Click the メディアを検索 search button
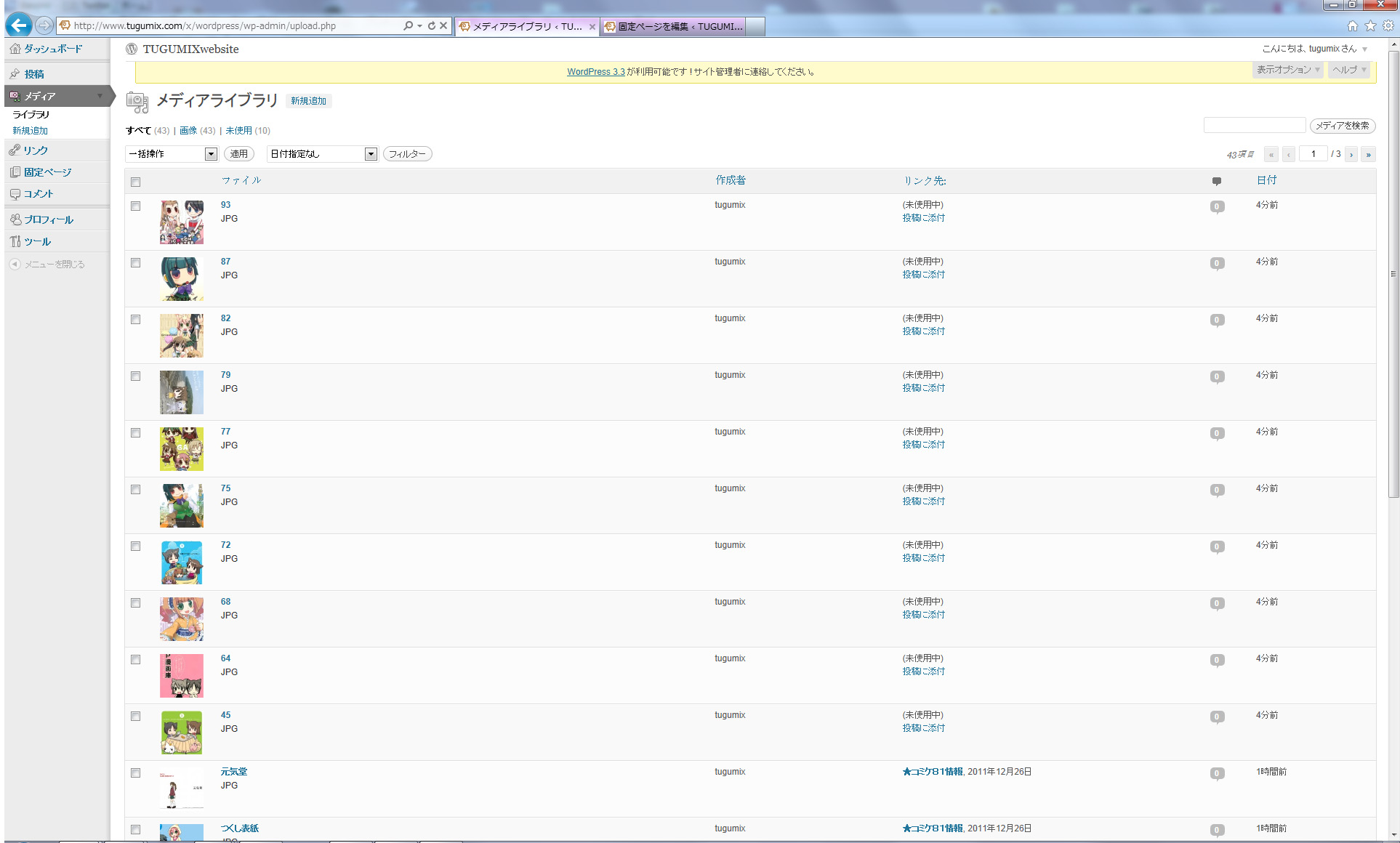 [1342, 126]
